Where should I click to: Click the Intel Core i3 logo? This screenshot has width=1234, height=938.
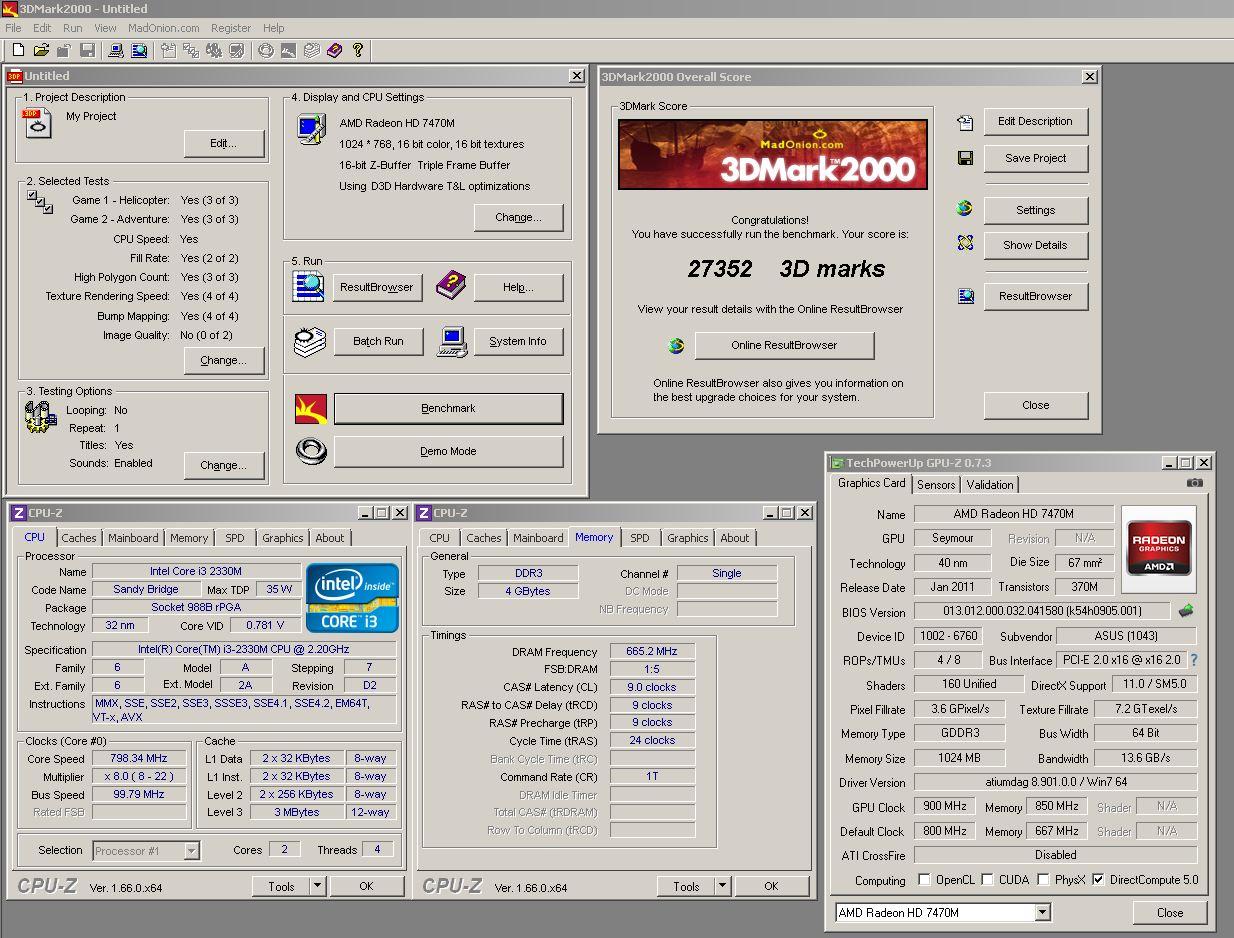tap(352, 597)
